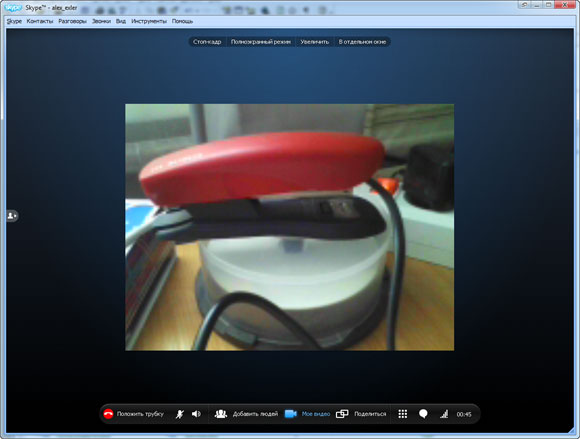Open the Инструменты menu
This screenshot has height=439, width=580.
(x=149, y=21)
